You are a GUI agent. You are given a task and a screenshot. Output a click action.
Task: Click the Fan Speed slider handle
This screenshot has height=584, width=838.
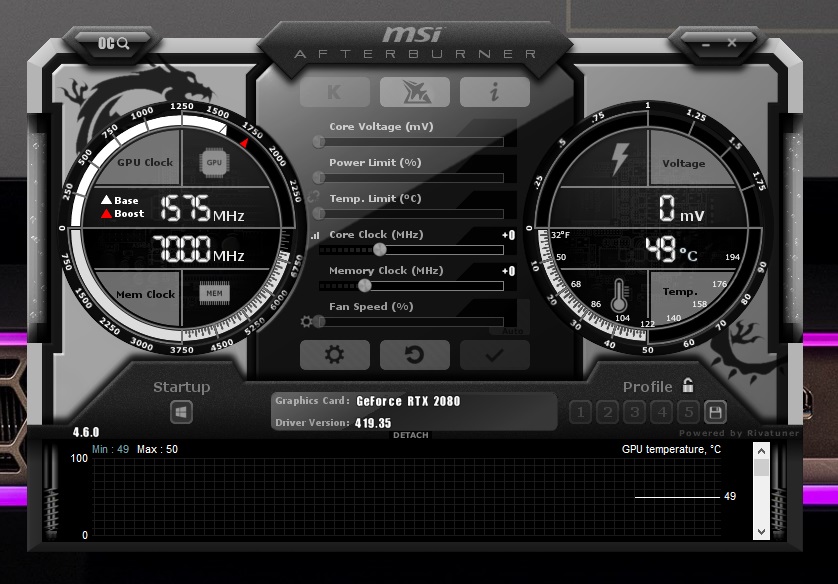320,322
